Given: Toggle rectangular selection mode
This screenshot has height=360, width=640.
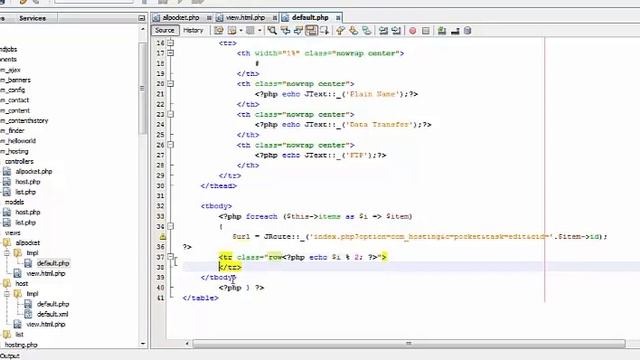Looking at the screenshot, I should 324,31.
